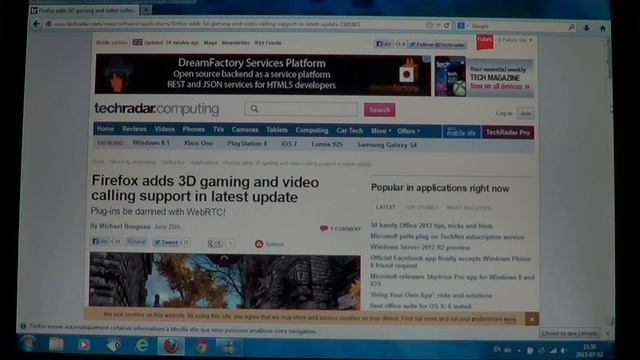This screenshot has height=360, width=640.
Task: Tweet this article
Action: tap(166, 242)
